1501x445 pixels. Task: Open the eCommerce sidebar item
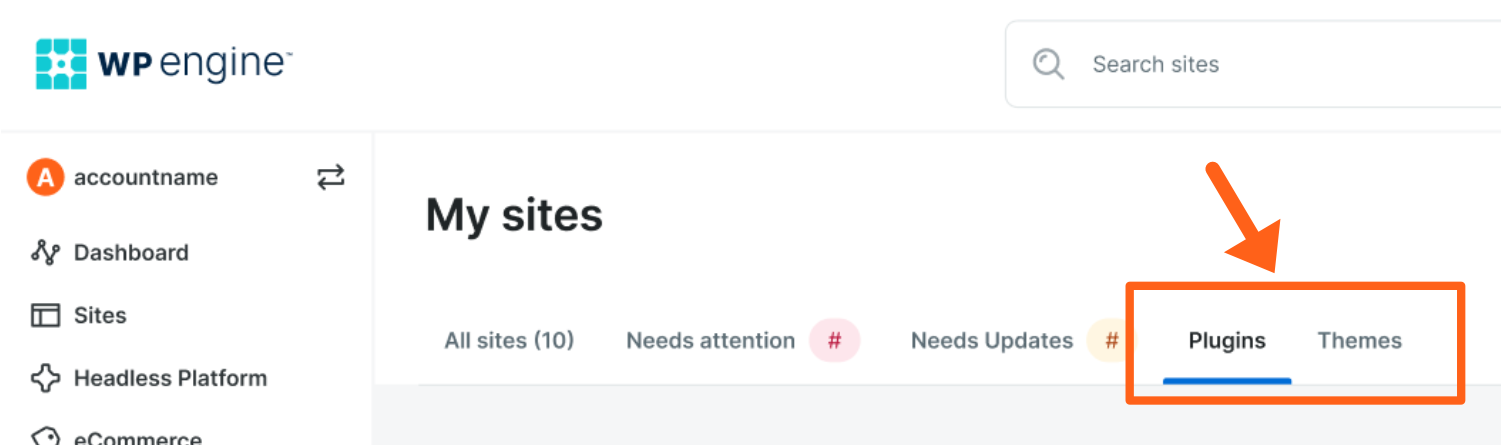coord(137,439)
